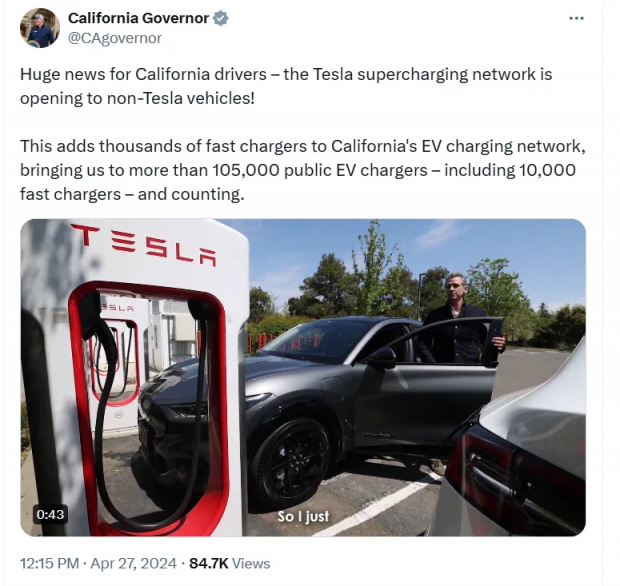This screenshot has height=586, width=620.
Task: Click the 'This adds thousands of fast chargers' paragraph
Action: pos(302,170)
